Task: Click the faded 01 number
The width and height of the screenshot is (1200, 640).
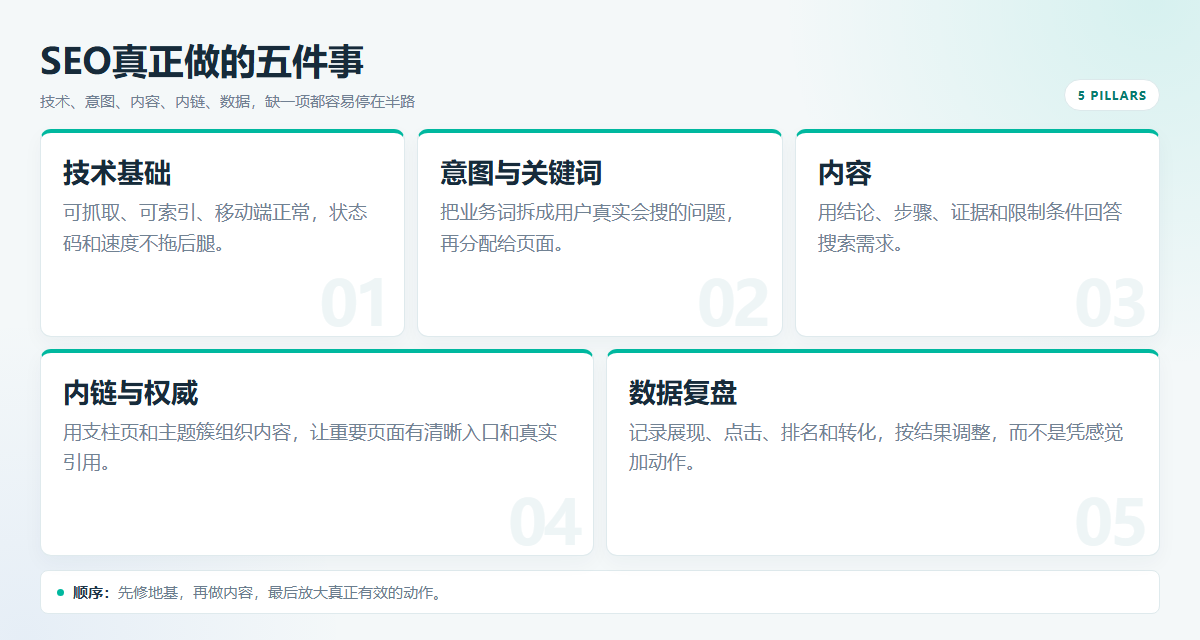Action: click(x=353, y=303)
